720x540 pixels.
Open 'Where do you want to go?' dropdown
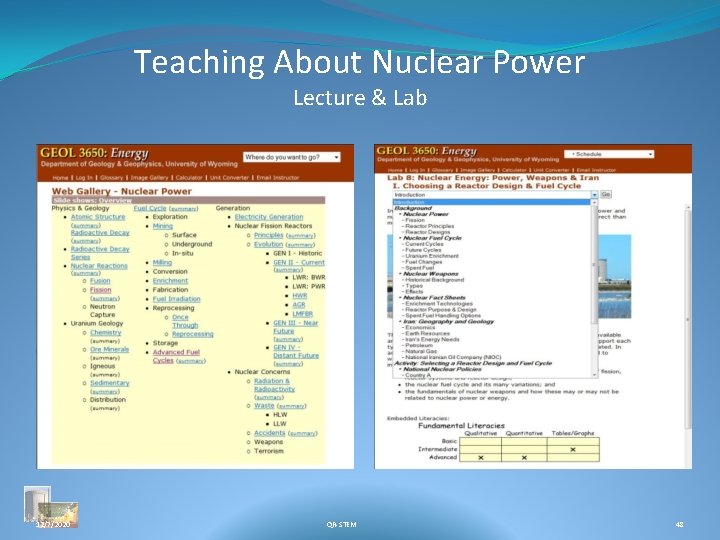(292, 157)
